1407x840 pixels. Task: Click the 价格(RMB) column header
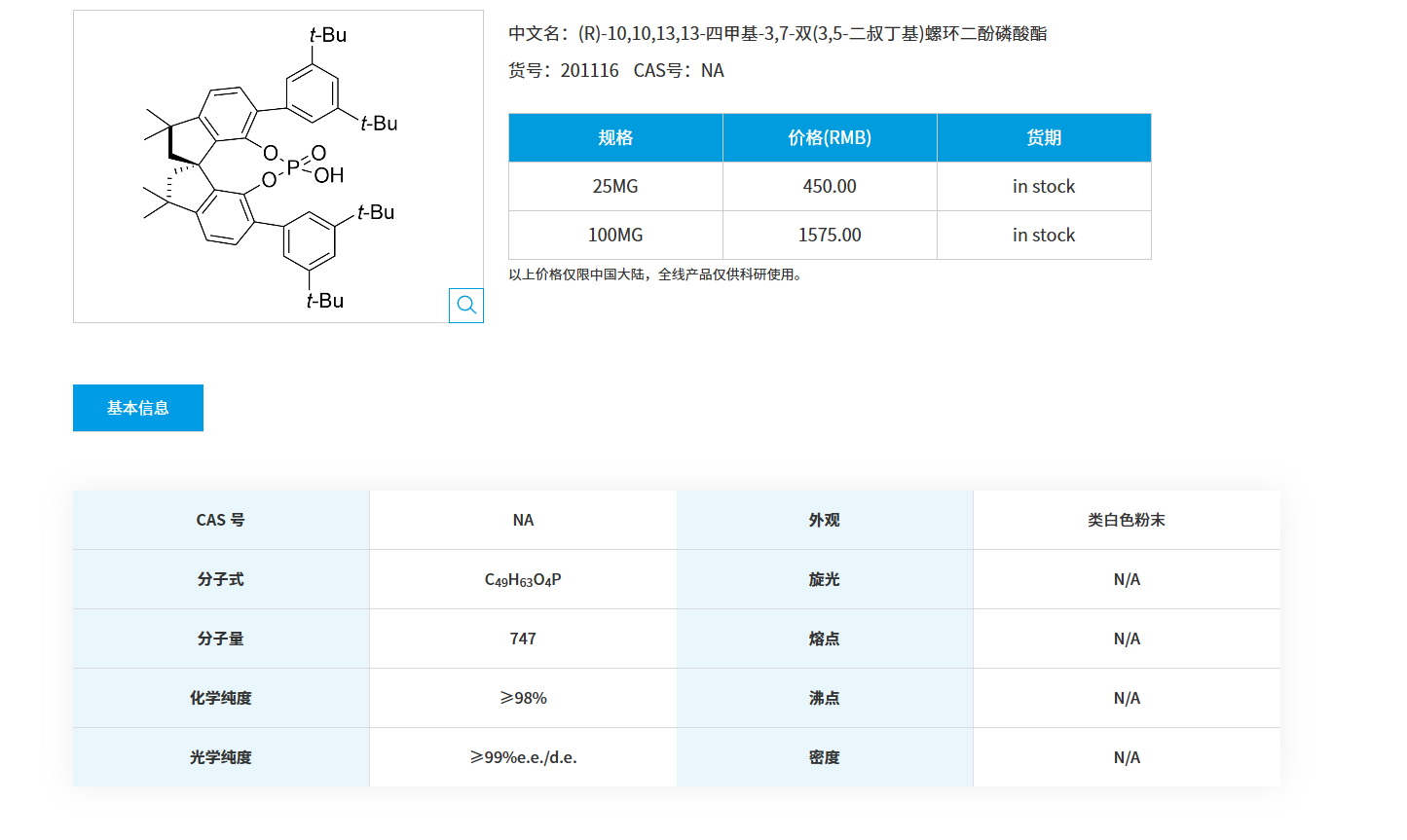829,137
